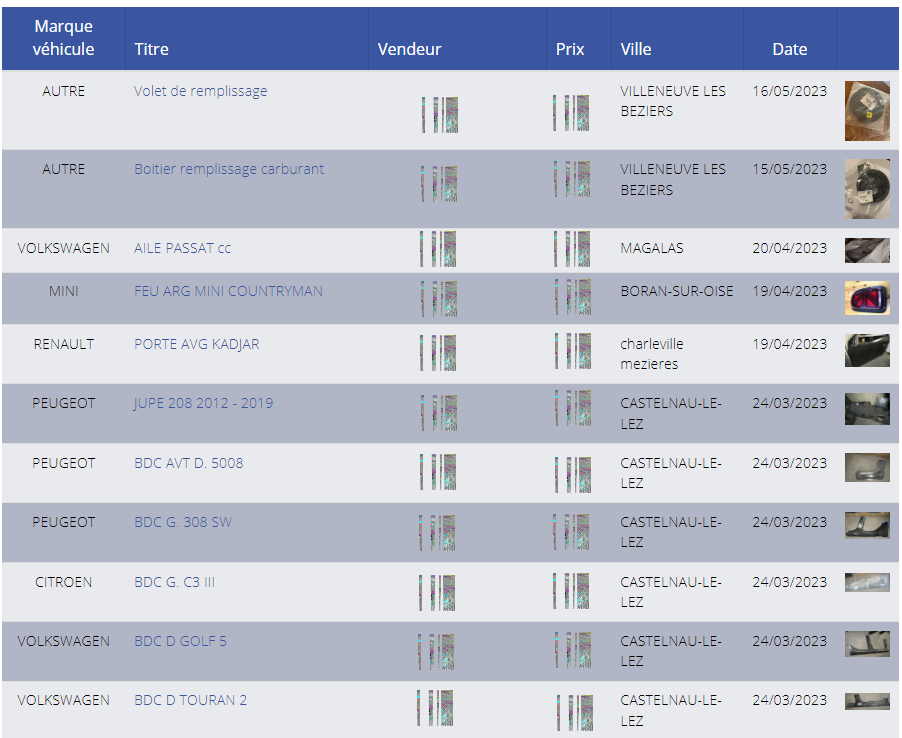
Task: View thumbnail of JUPE 208 2012 - 2019
Action: point(867,409)
